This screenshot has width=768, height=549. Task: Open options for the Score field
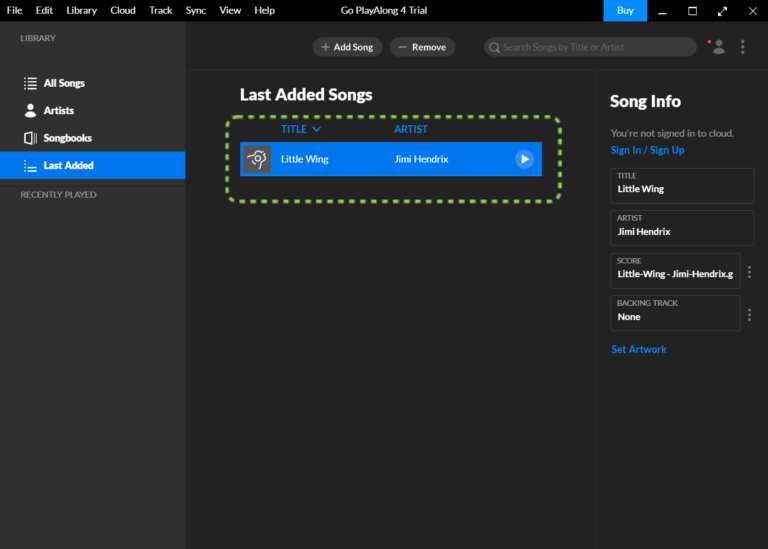point(749,271)
